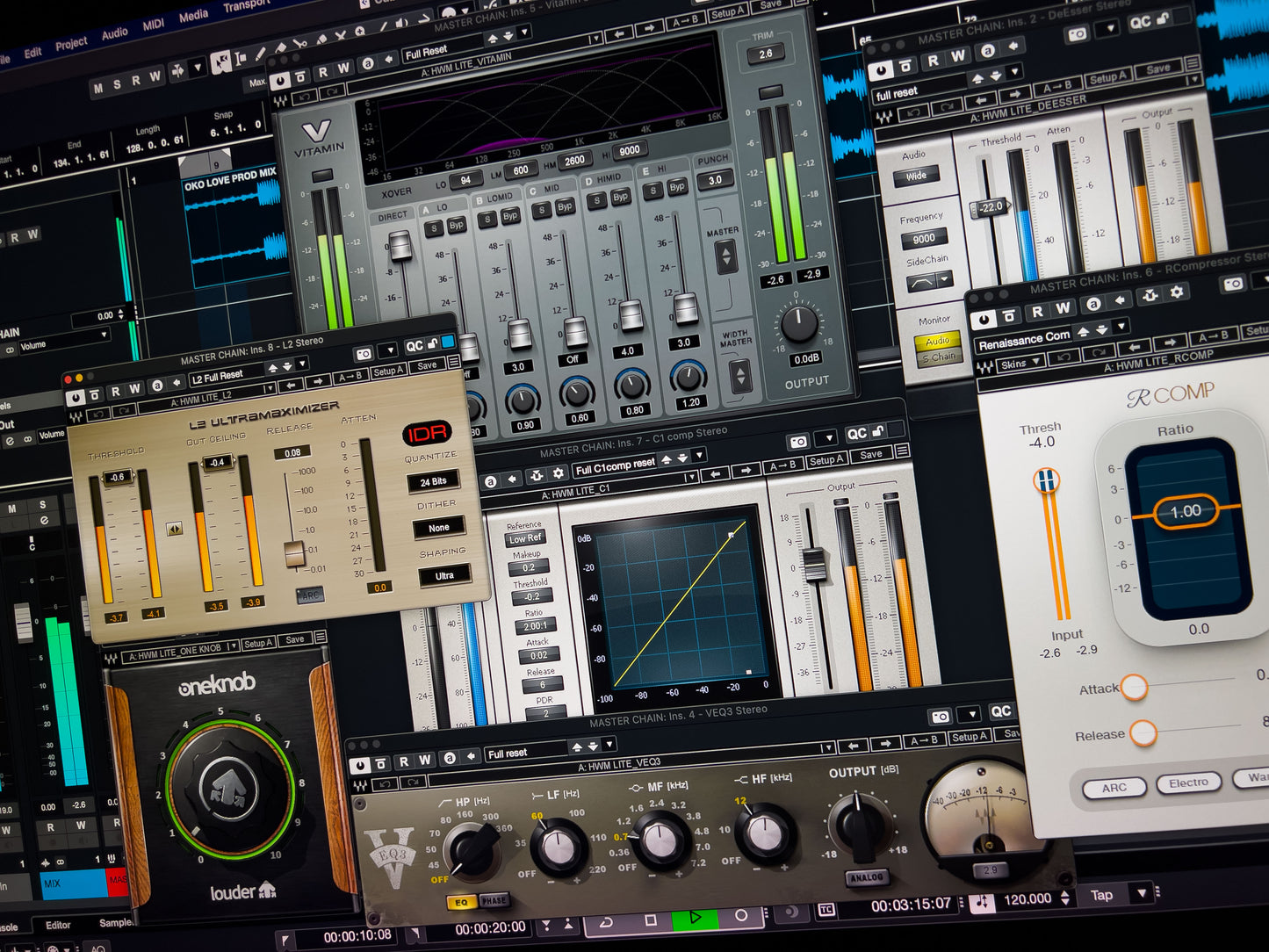Image resolution: width=1269 pixels, height=952 pixels.
Task: Open the Edit menu
Action: [x=32, y=52]
